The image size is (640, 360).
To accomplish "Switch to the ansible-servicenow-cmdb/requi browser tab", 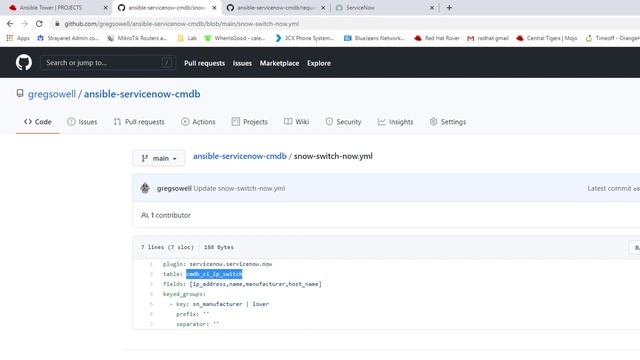I will tap(276, 8).
